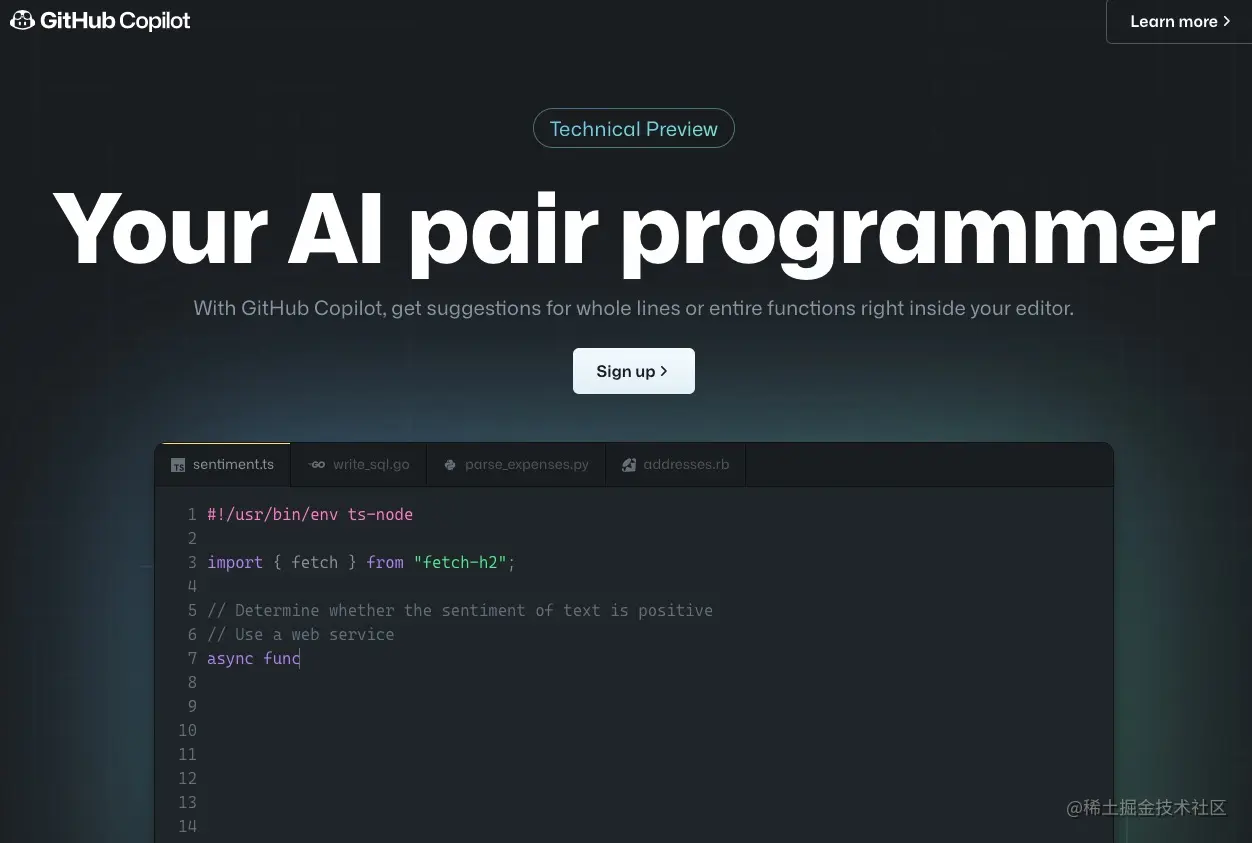Viewport: 1252px width, 843px height.
Task: Click line number 1 in the editor gutter
Action: 191,514
